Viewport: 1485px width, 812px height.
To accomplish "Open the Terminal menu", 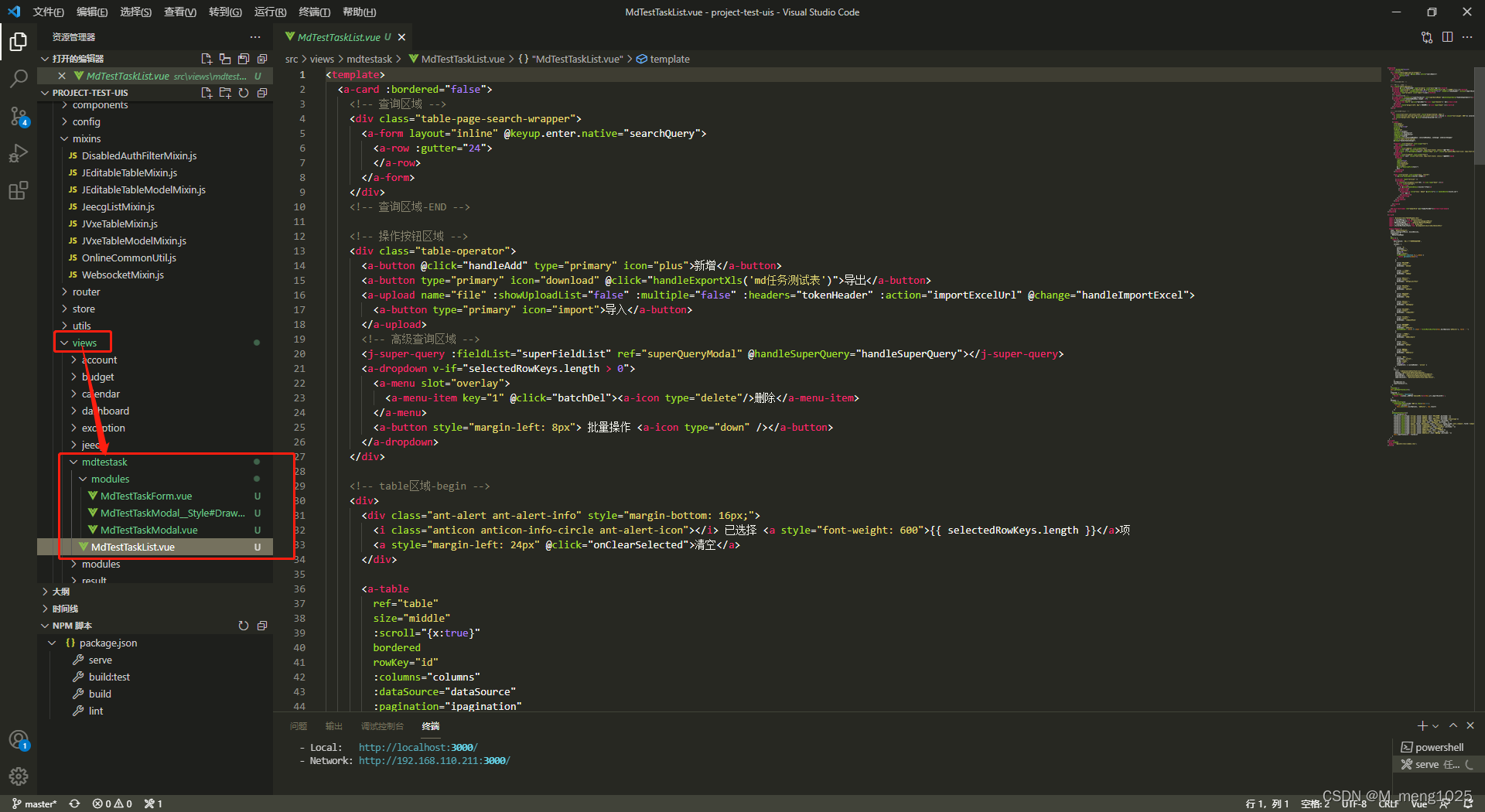I will (314, 12).
